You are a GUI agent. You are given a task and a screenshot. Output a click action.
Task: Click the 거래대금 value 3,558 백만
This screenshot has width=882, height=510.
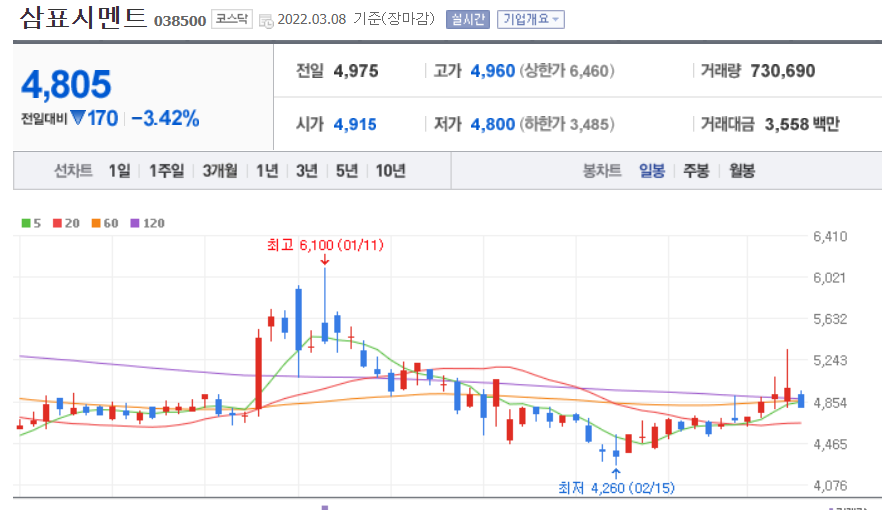802,124
